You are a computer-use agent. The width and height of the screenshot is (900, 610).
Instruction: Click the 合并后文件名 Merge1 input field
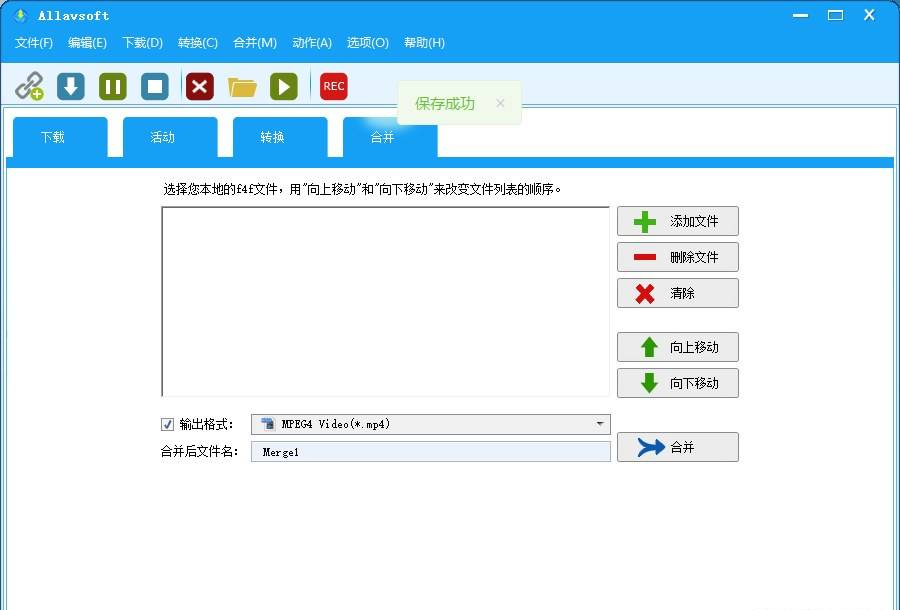[431, 452]
